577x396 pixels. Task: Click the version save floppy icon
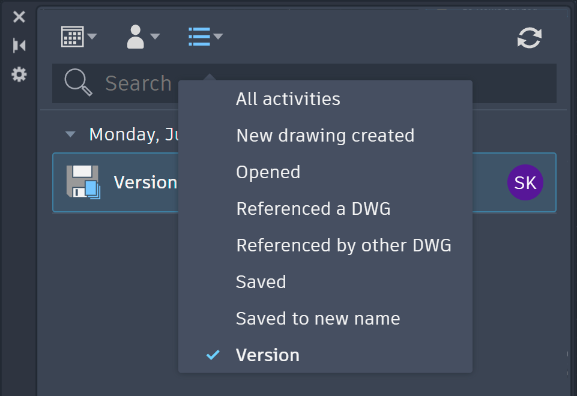(x=83, y=182)
